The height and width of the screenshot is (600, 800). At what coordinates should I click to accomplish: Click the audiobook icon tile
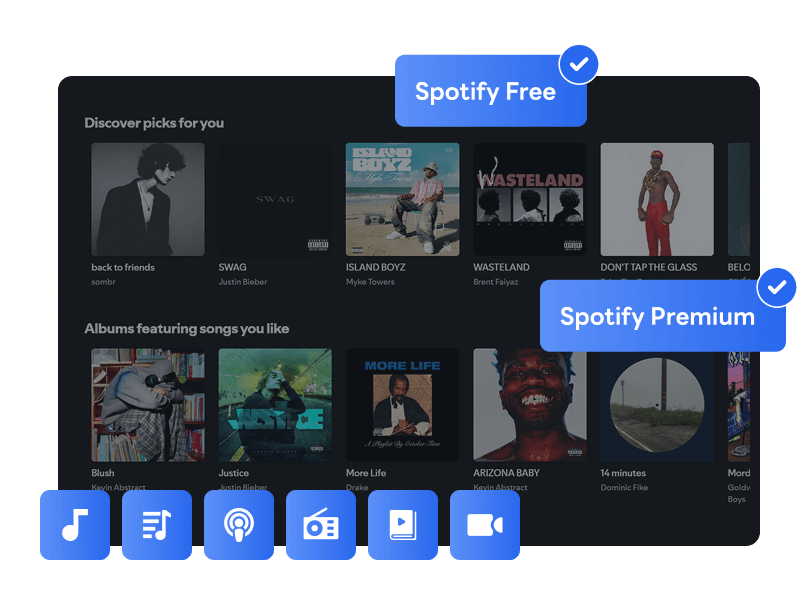403,525
